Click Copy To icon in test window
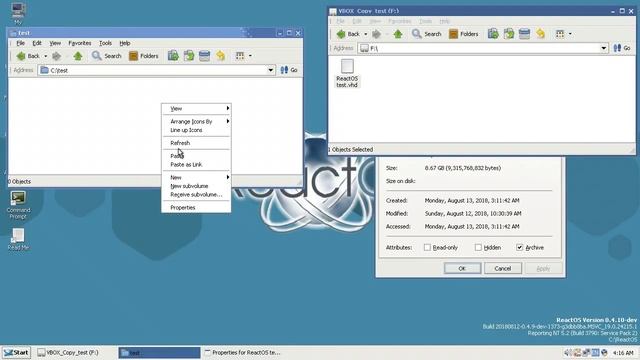Viewport: 640px width, 360px height. (x=189, y=56)
